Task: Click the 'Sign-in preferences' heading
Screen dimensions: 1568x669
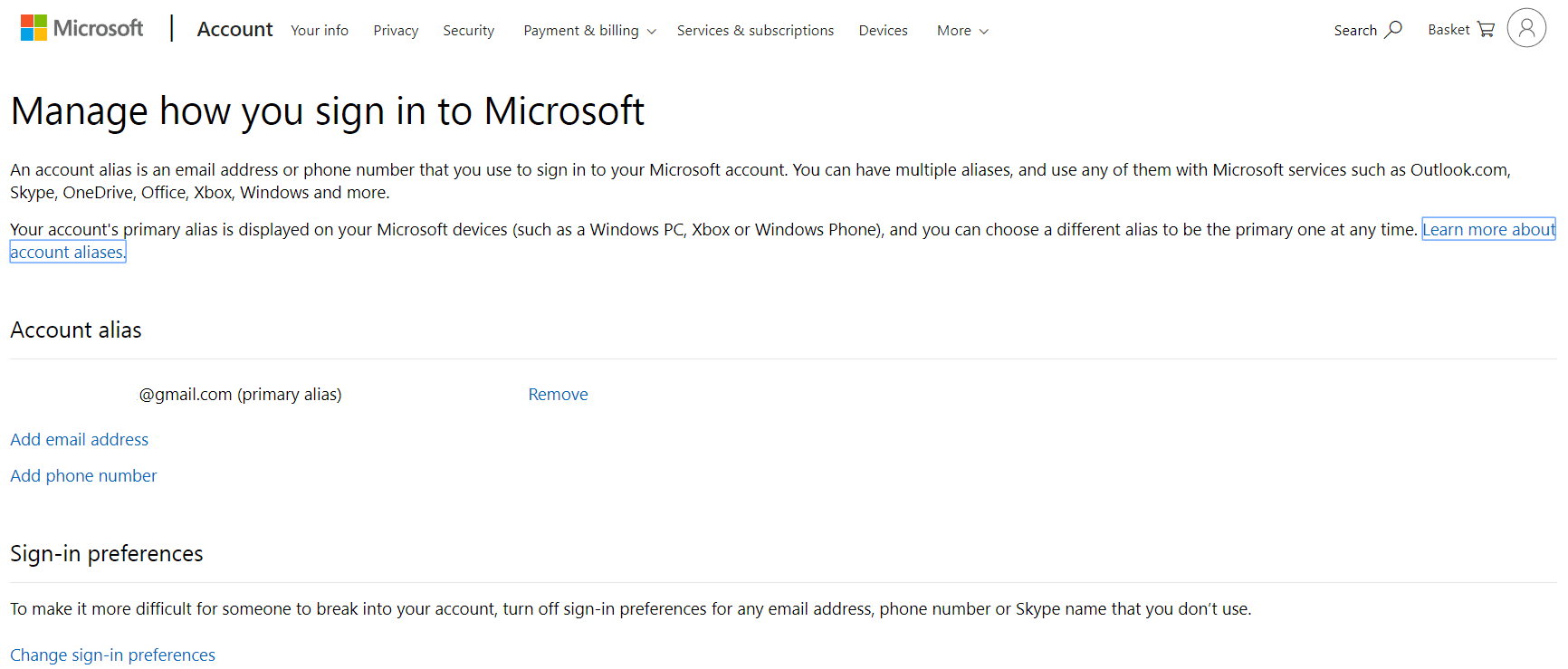Action: pos(107,554)
